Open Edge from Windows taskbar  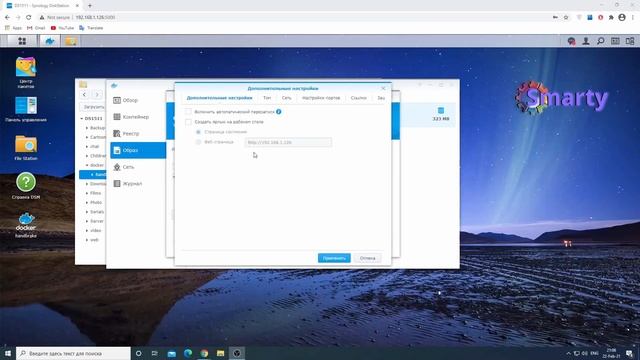188,353
